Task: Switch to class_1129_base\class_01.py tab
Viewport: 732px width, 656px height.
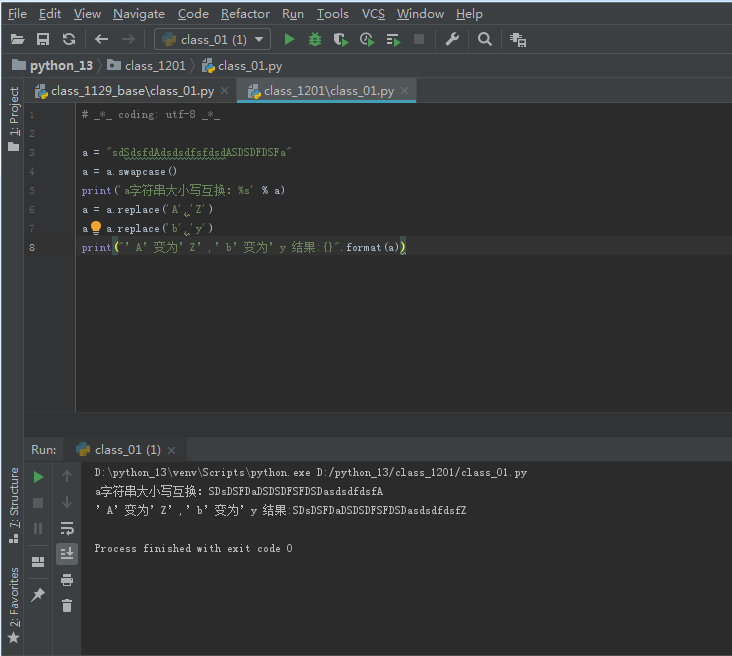Action: click(132, 91)
